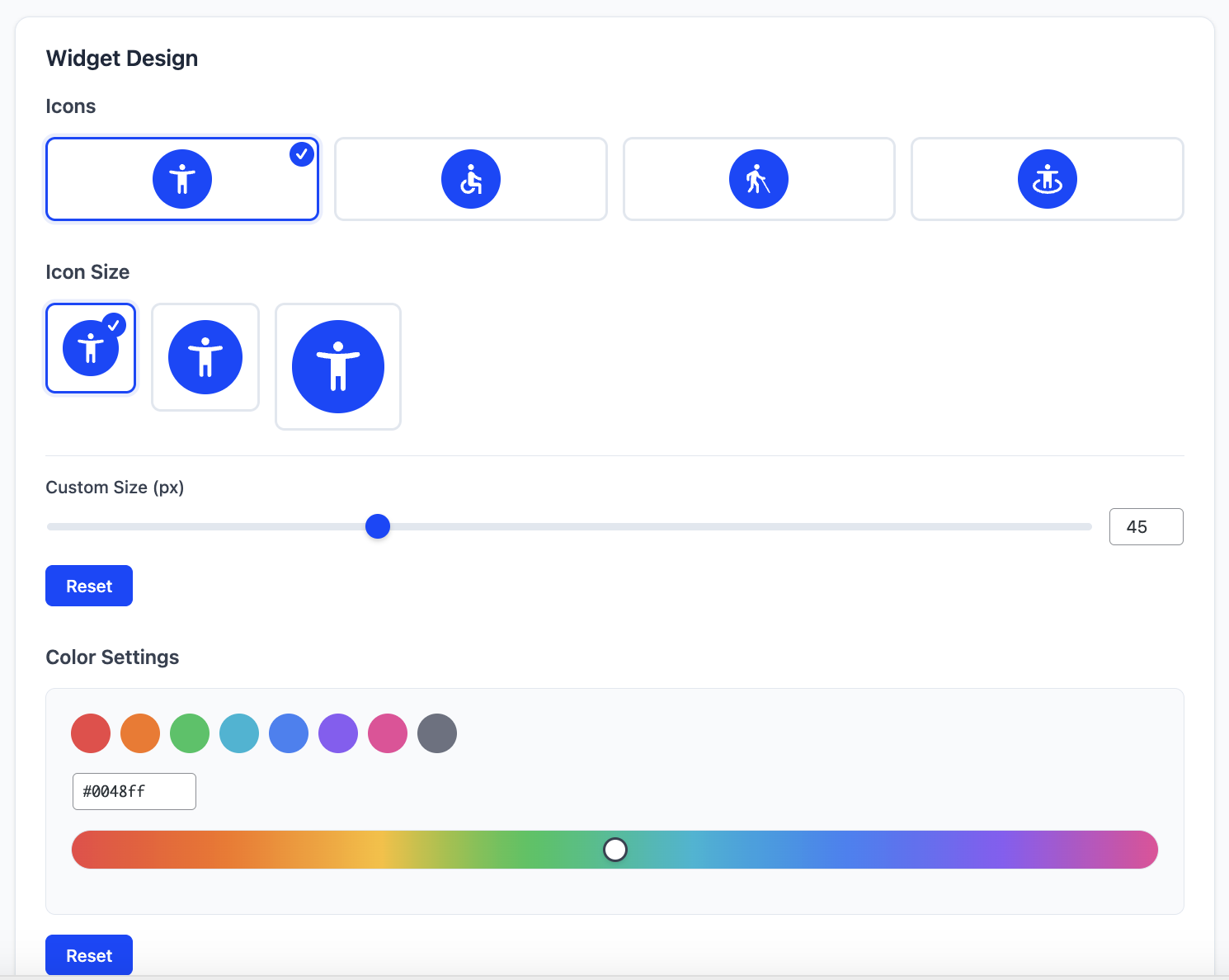
Task: Pick the orange preset color
Action: click(x=140, y=733)
